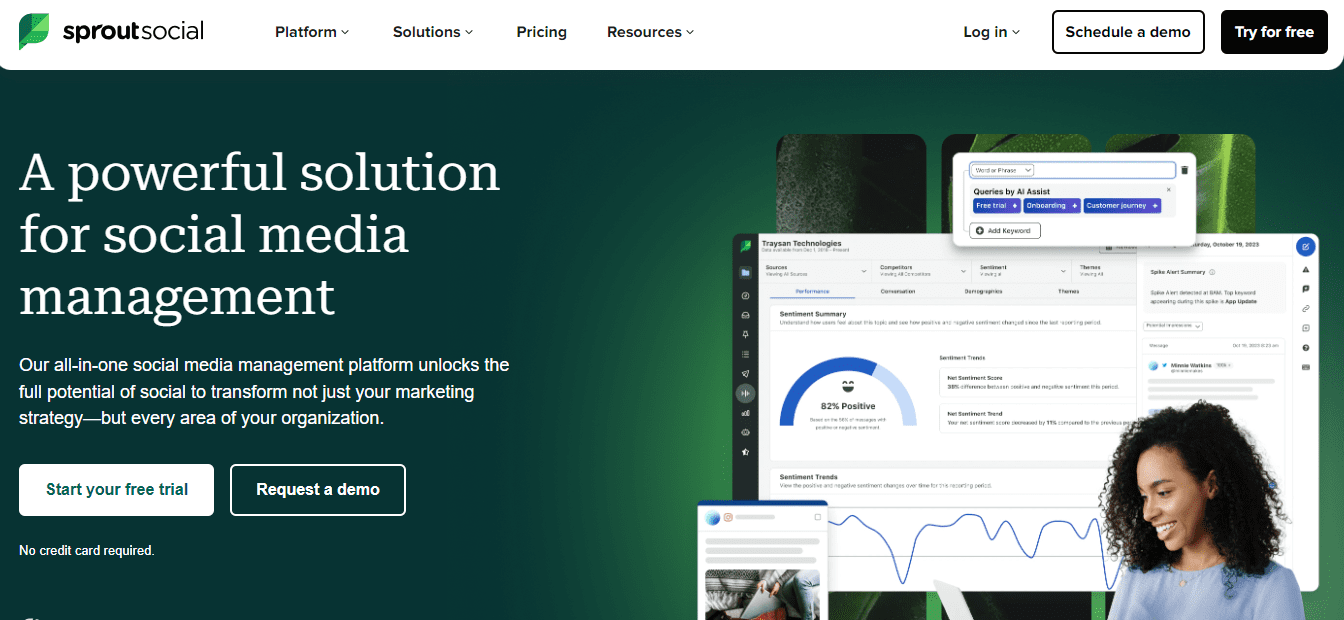Click the trash icon beside Word or Phrase field
The image size is (1344, 620).
(1184, 170)
